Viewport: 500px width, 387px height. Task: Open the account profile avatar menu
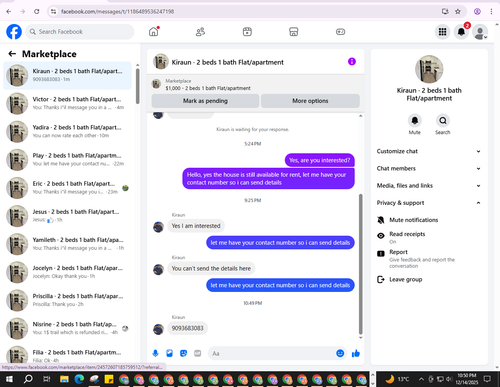[480, 32]
